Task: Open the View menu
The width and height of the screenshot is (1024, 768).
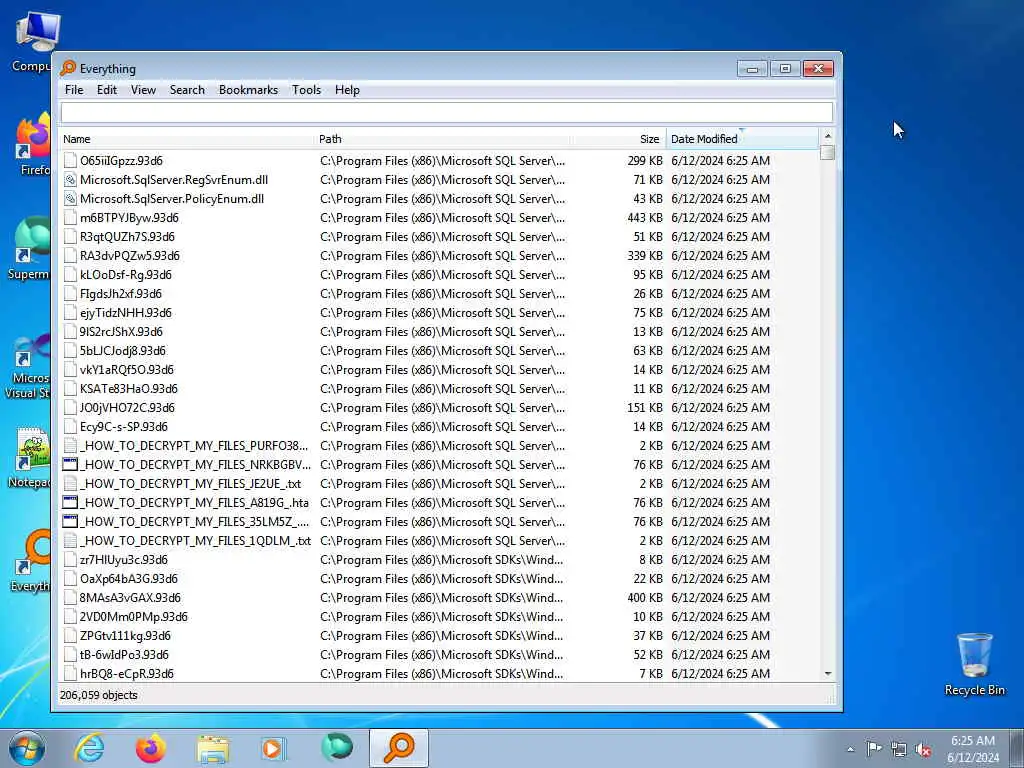Action: (x=143, y=90)
